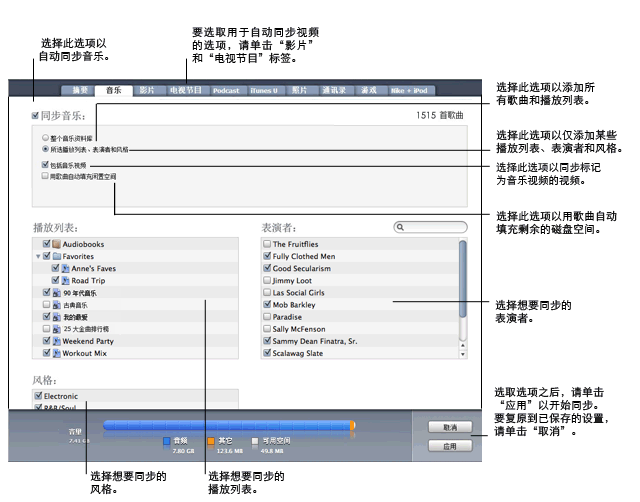Click the 25 大金曲排行榜 playlist icon
640x502 pixels.
57,329
